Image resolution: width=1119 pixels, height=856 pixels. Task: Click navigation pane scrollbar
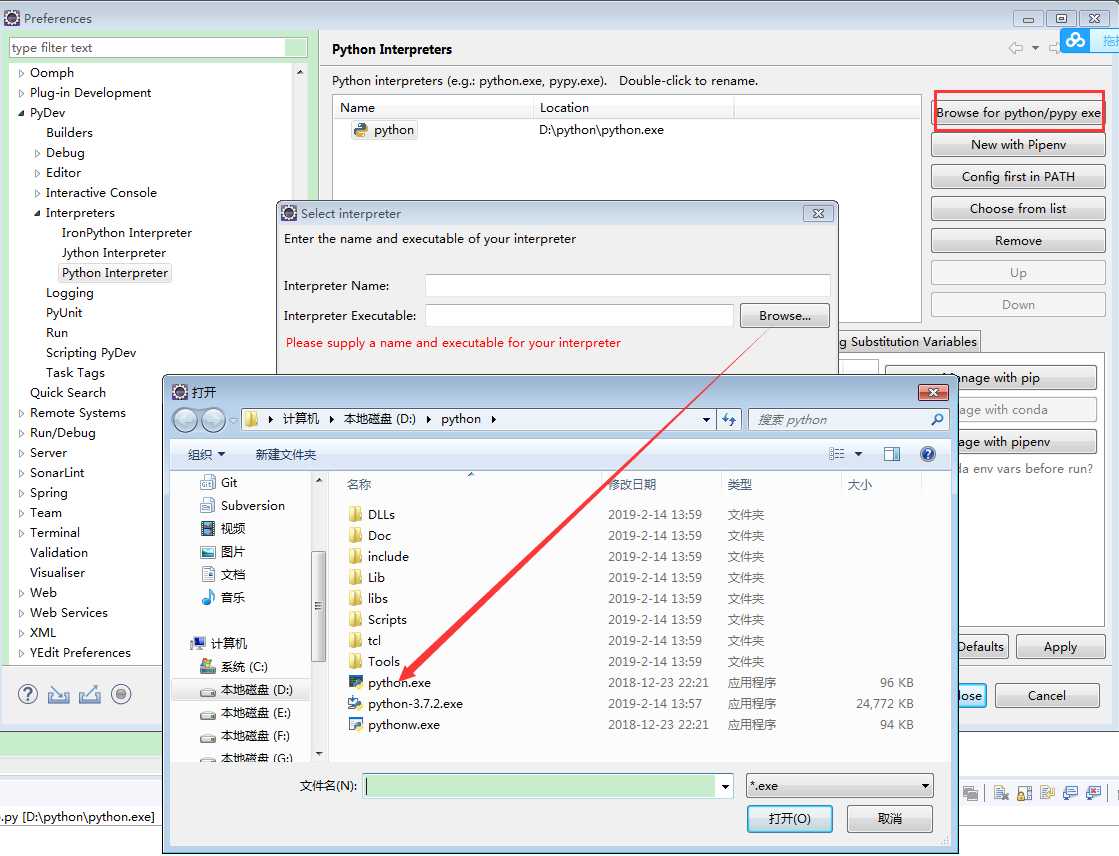[318, 605]
